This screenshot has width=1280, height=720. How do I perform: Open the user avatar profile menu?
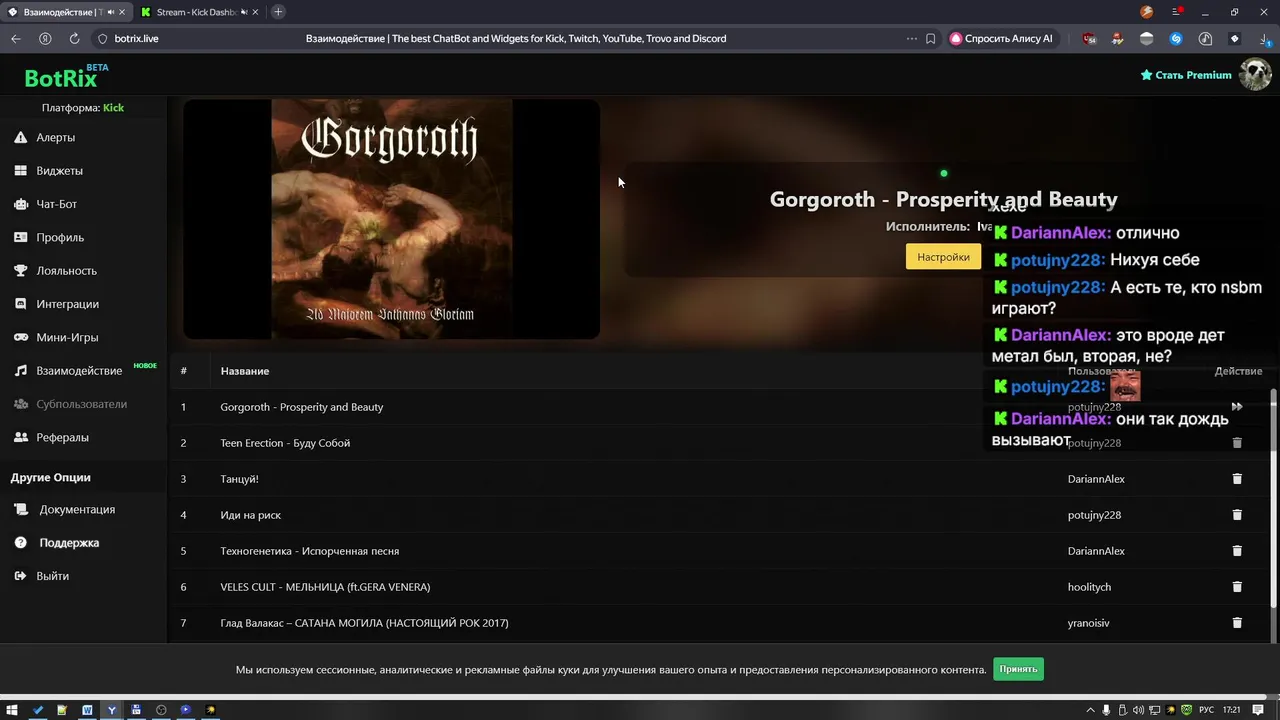point(1255,75)
